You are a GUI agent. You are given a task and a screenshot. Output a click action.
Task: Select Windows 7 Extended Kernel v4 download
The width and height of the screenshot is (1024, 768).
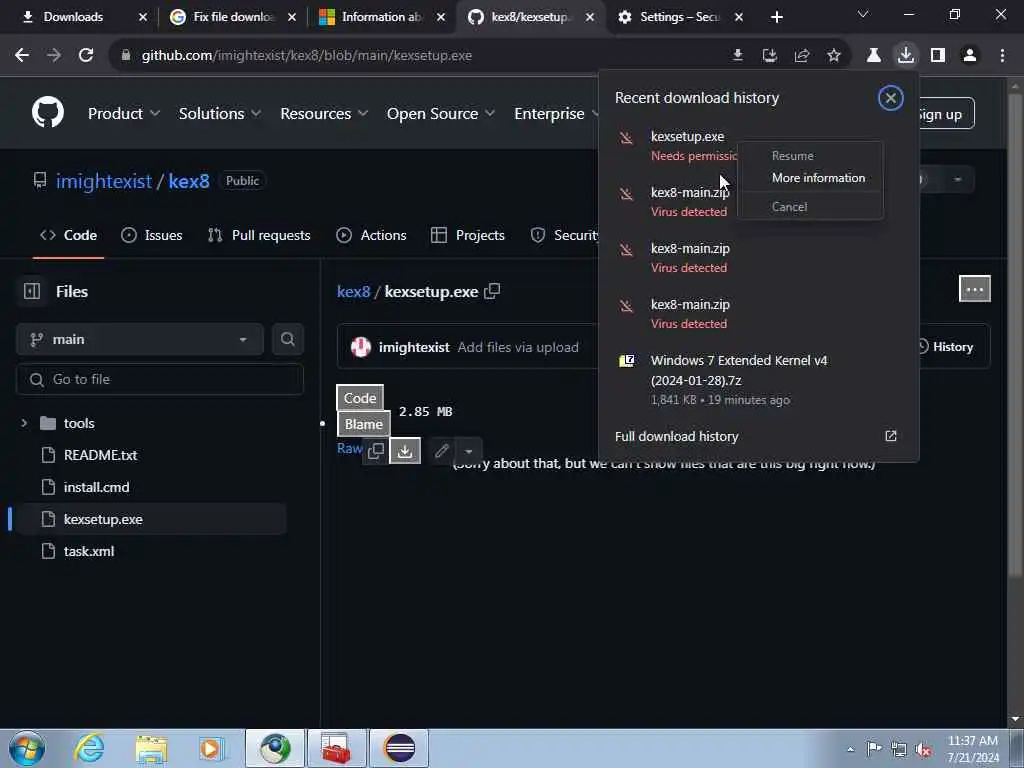click(x=758, y=379)
